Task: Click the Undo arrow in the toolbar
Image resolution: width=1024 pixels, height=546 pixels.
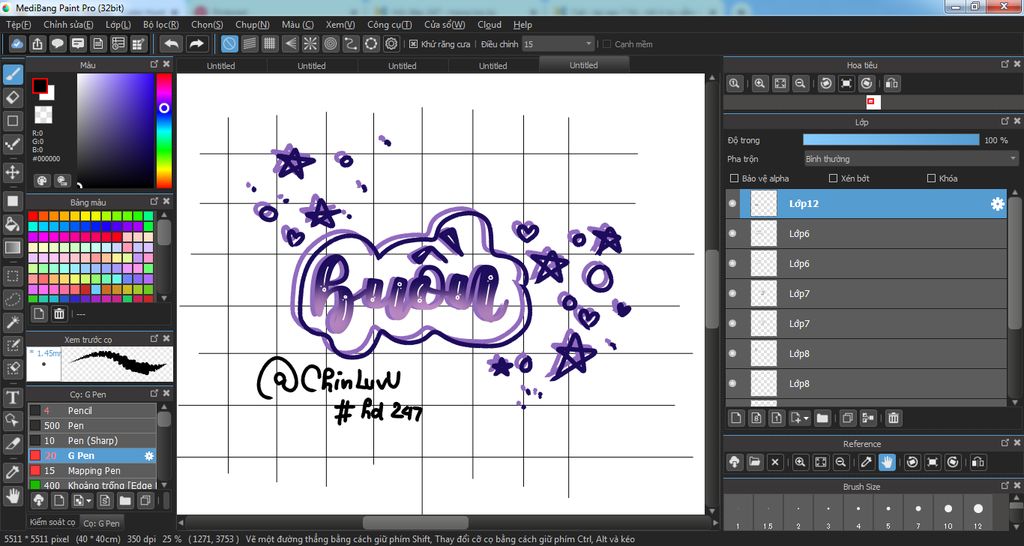Action: [x=172, y=44]
